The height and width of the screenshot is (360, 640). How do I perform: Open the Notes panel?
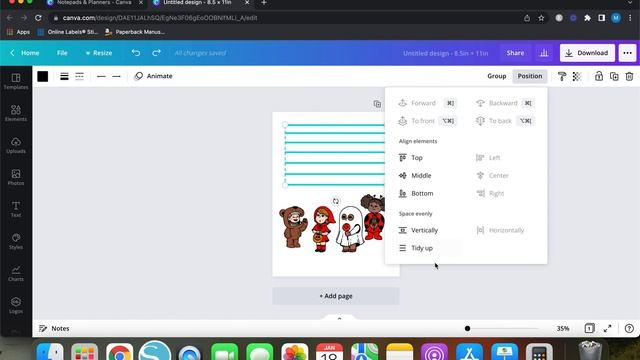click(x=54, y=328)
